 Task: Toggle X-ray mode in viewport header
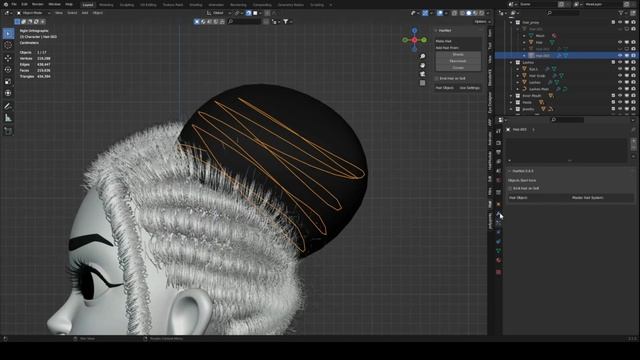454,13
